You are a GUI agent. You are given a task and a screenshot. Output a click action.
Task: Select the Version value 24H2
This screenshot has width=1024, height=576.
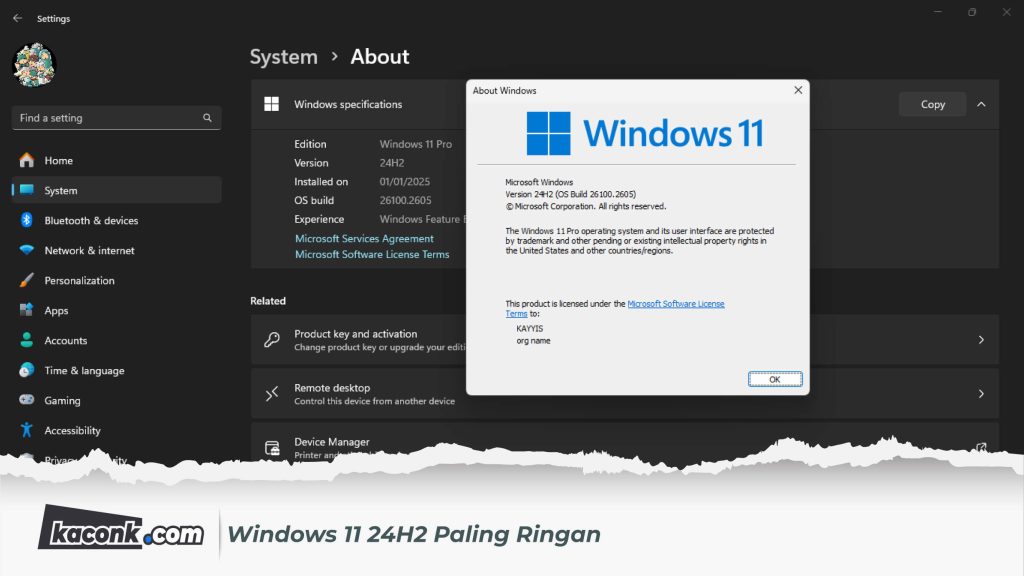click(392, 163)
